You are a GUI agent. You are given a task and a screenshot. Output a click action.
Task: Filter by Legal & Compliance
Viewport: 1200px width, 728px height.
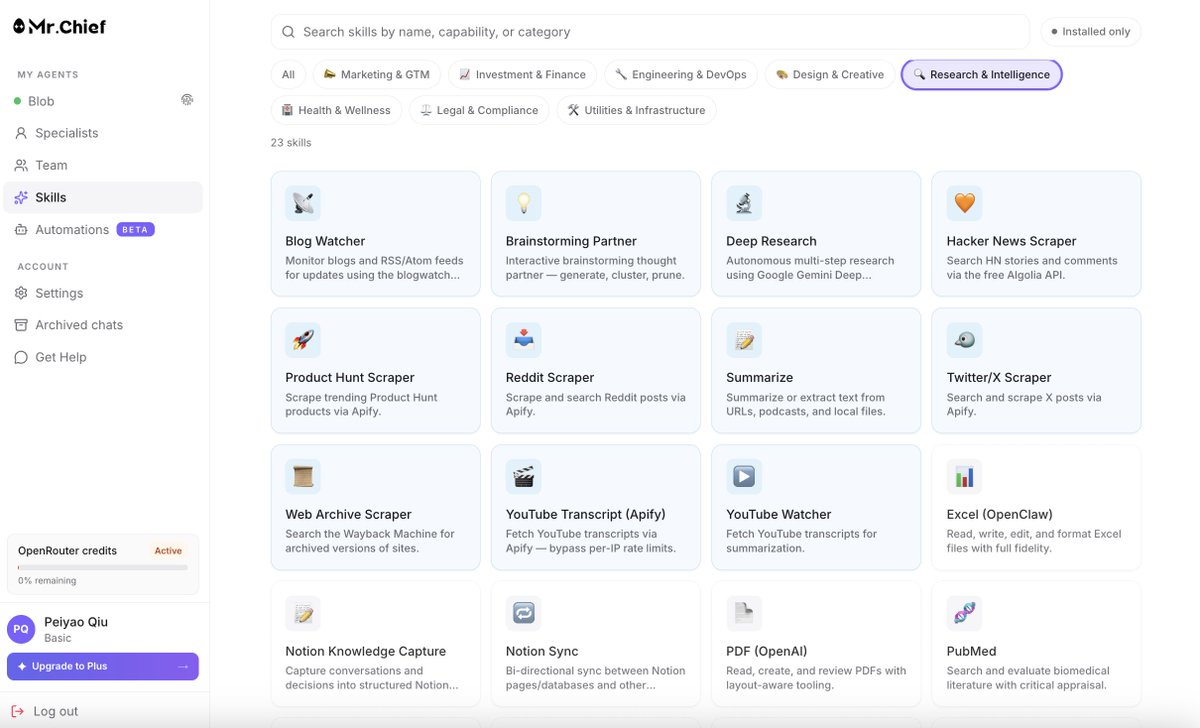tap(479, 110)
